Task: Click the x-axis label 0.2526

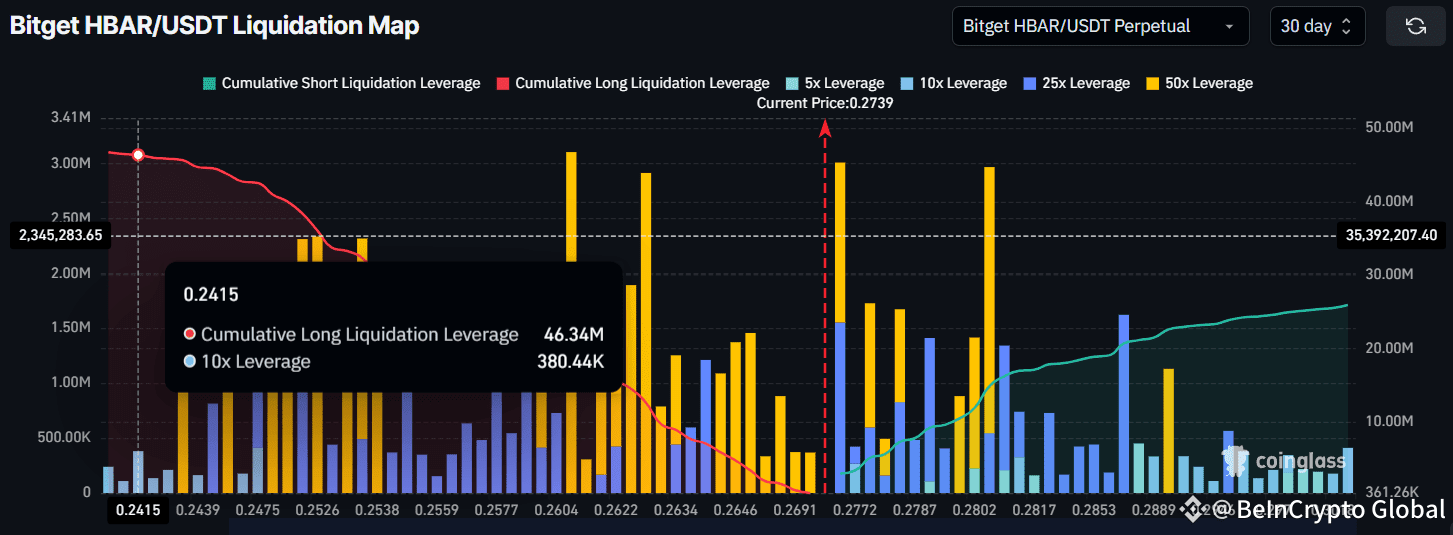Action: coord(317,510)
